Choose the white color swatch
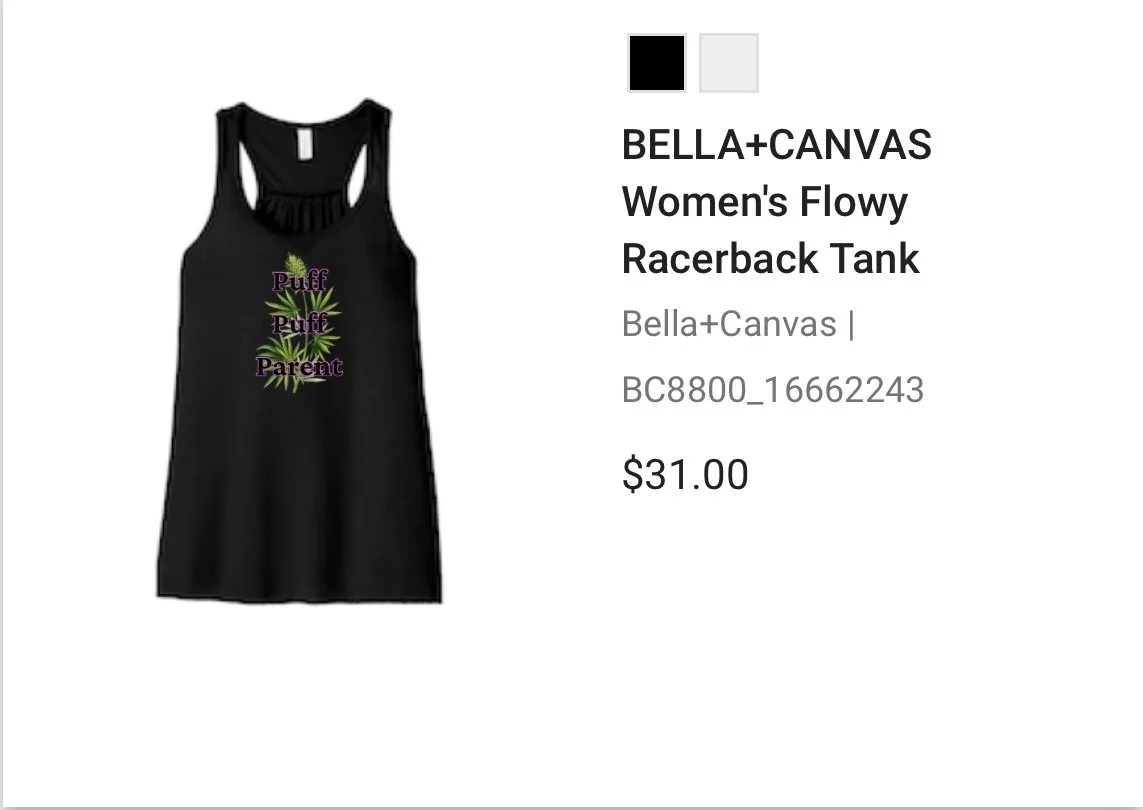This screenshot has width=1143, height=810. (729, 63)
